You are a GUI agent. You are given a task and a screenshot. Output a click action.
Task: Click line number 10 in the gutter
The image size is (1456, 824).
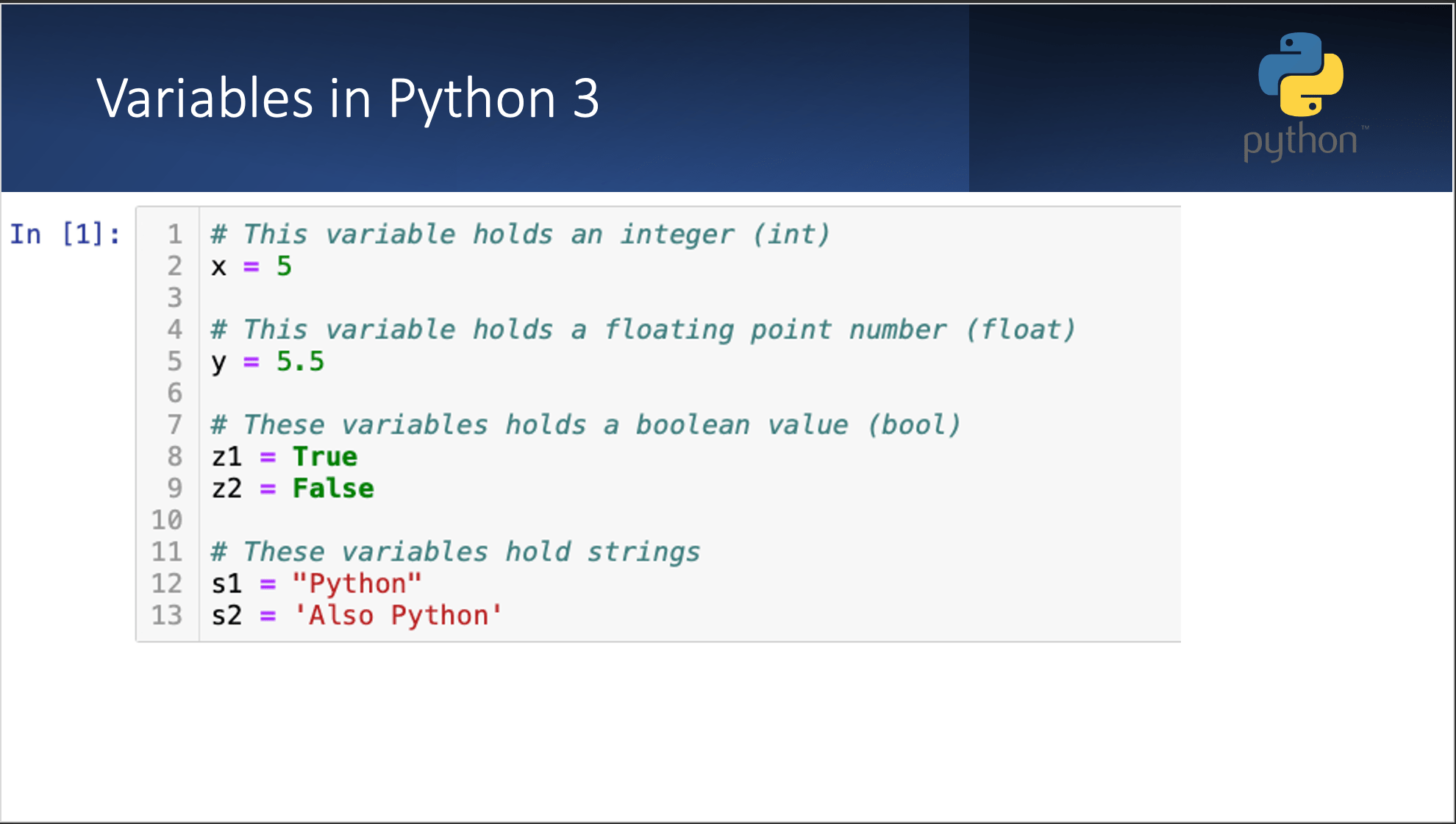point(167,520)
